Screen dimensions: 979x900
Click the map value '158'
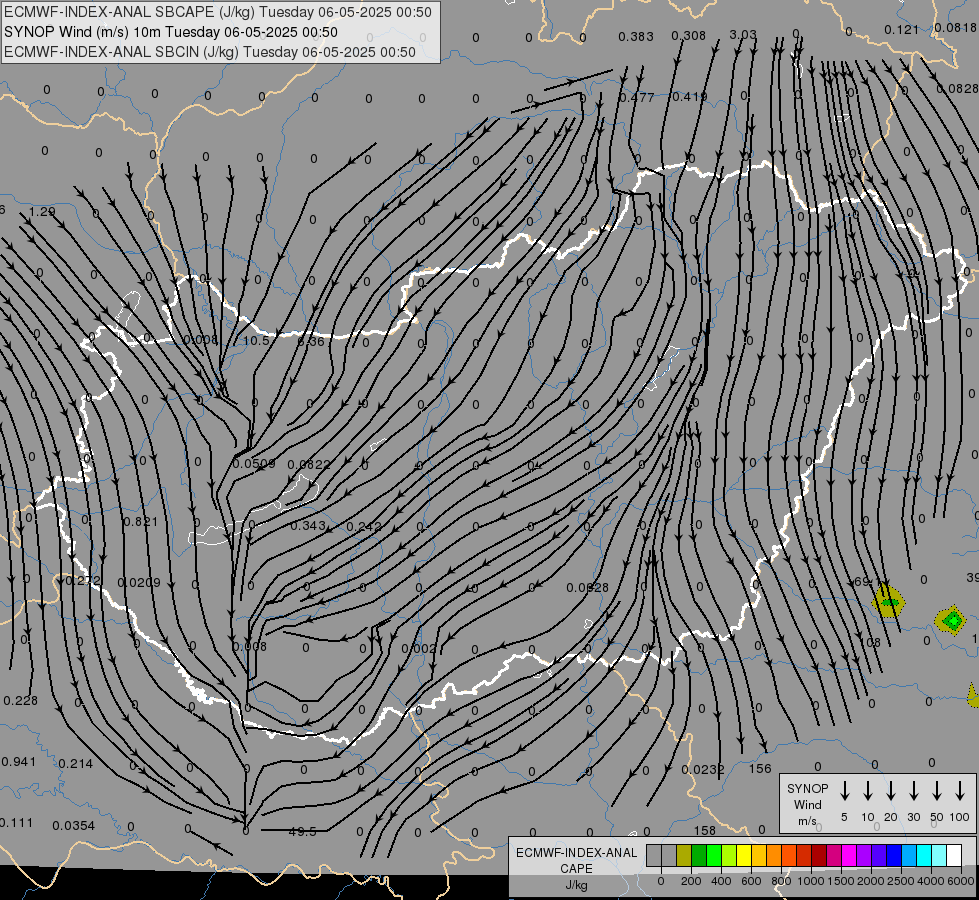click(x=704, y=831)
